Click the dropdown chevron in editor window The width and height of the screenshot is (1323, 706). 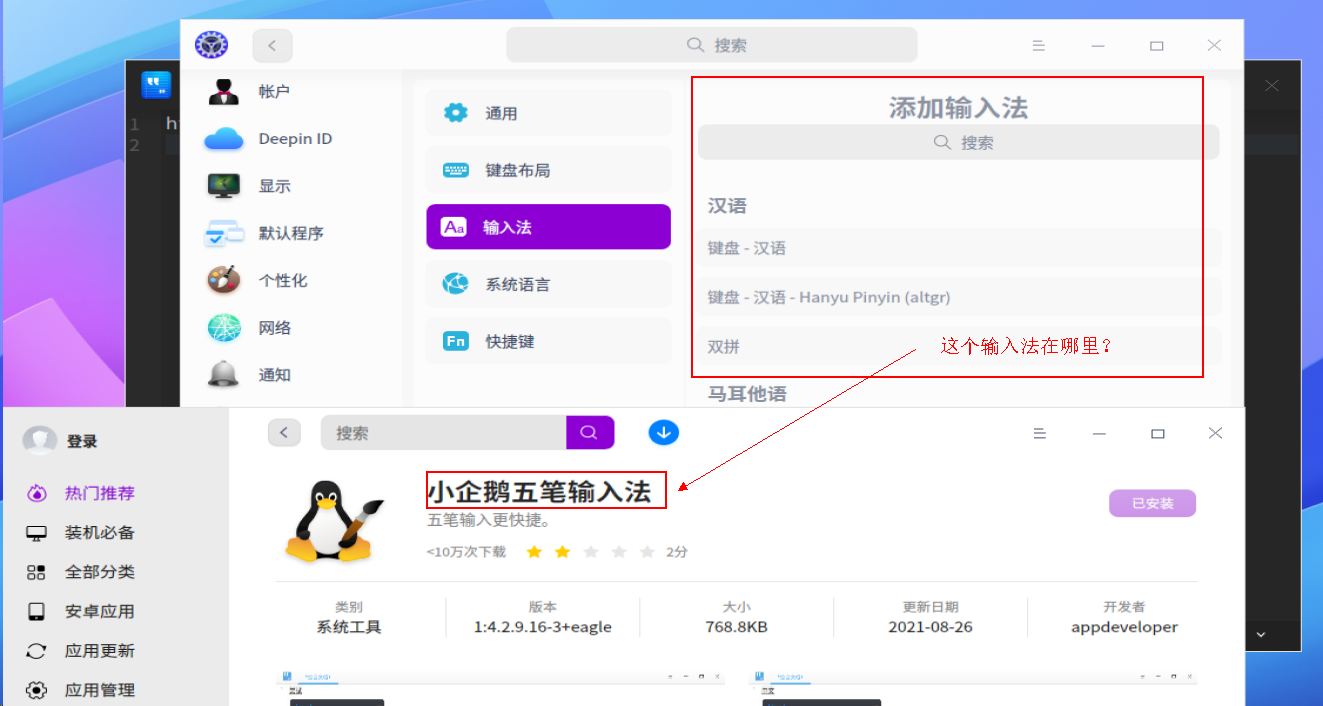click(1261, 634)
